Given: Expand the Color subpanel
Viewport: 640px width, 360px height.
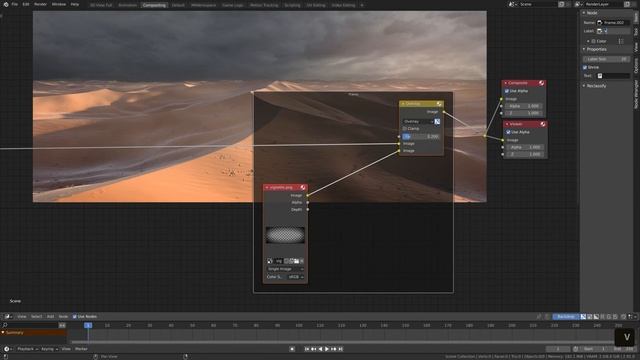Looking at the screenshot, I should [588, 41].
